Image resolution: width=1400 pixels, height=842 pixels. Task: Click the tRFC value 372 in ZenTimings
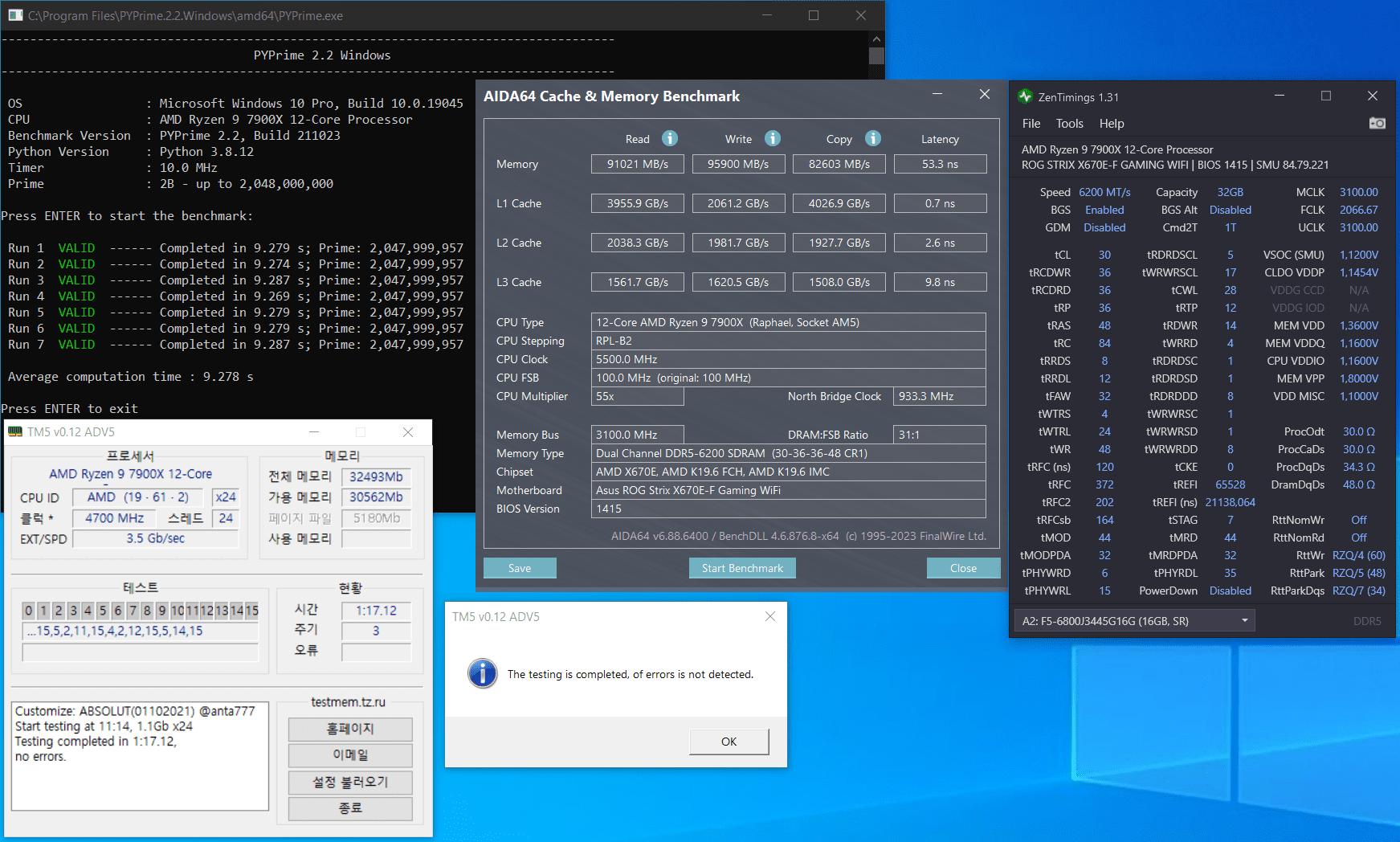1104,484
